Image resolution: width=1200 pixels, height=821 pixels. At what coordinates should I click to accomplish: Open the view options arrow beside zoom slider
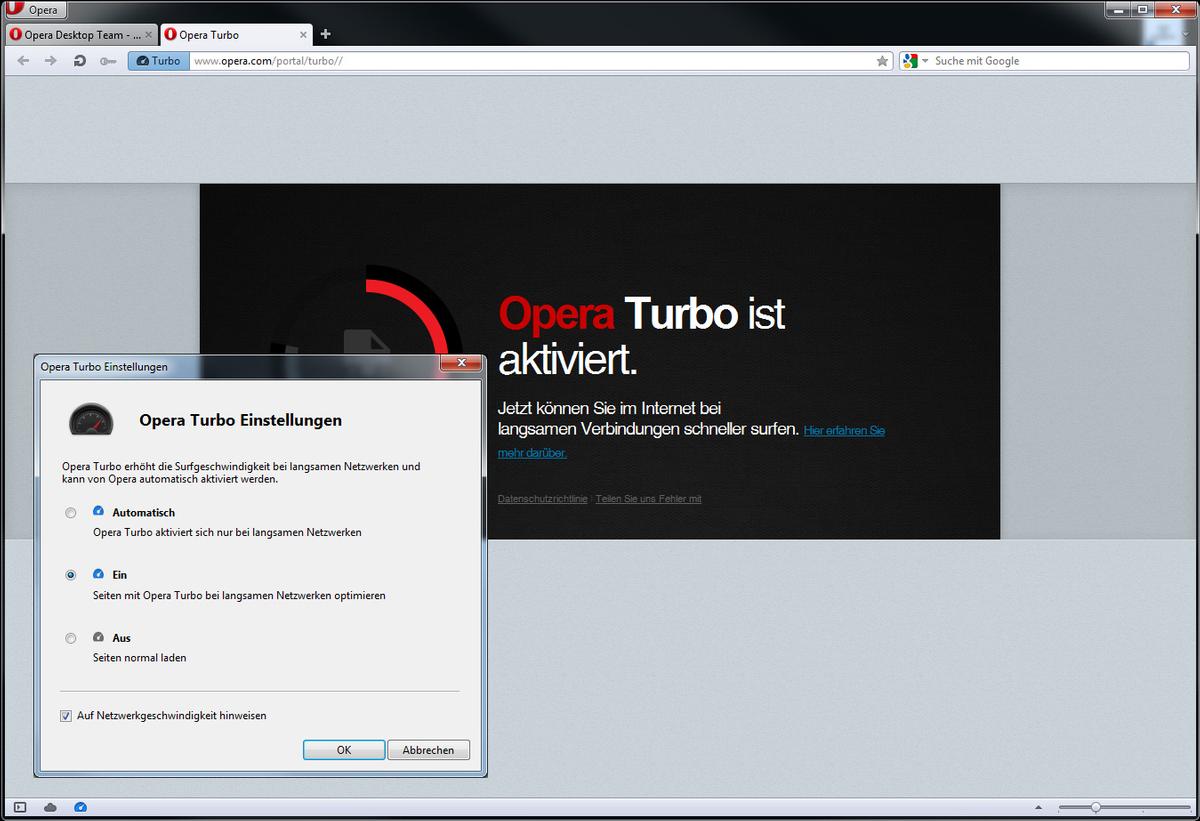click(1039, 807)
